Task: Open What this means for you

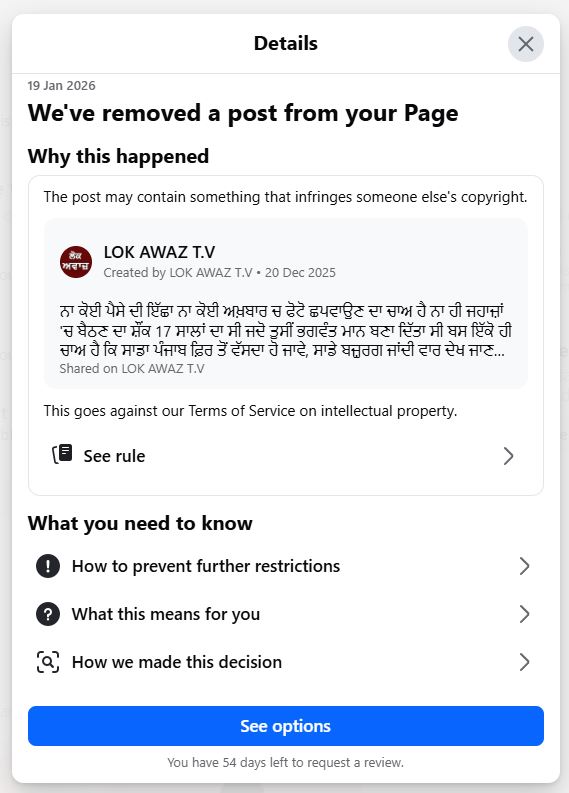Action: pyautogui.click(x=286, y=614)
